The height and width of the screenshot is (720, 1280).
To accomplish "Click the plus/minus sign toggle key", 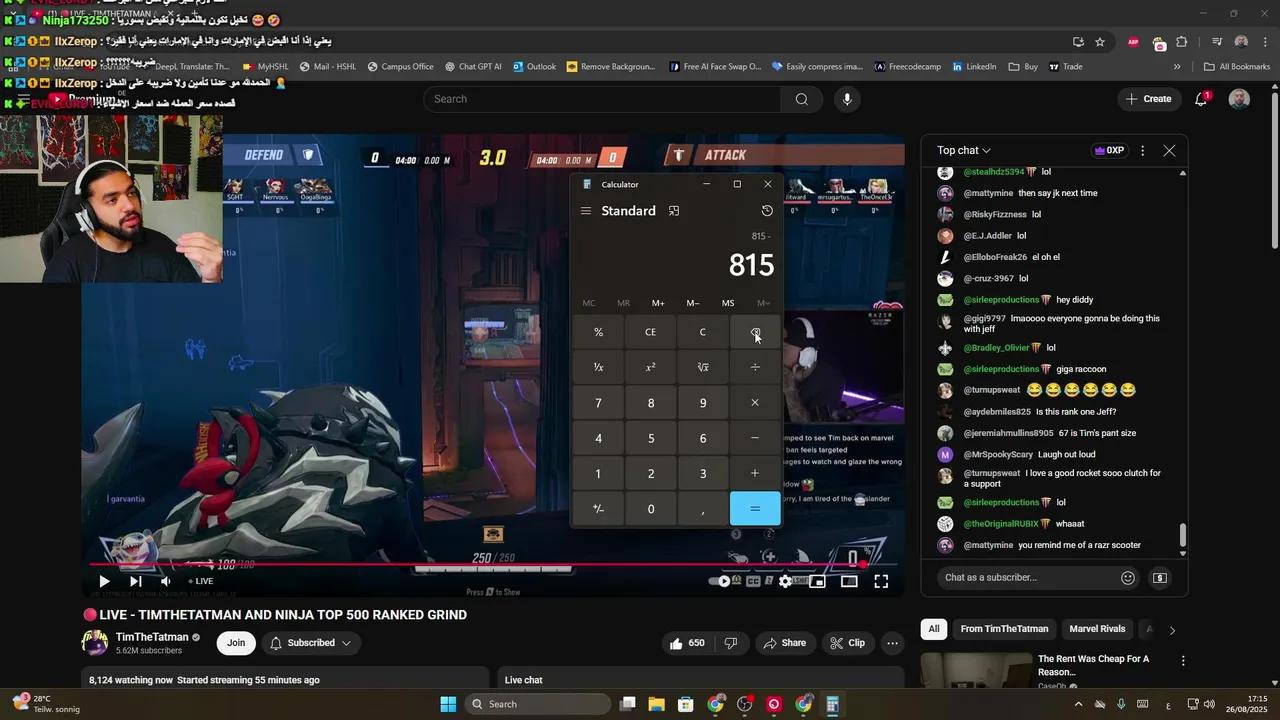I will [598, 509].
